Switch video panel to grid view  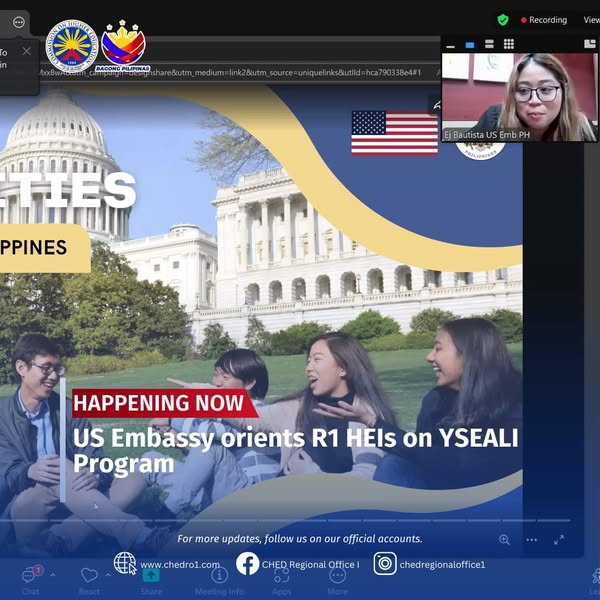(509, 44)
